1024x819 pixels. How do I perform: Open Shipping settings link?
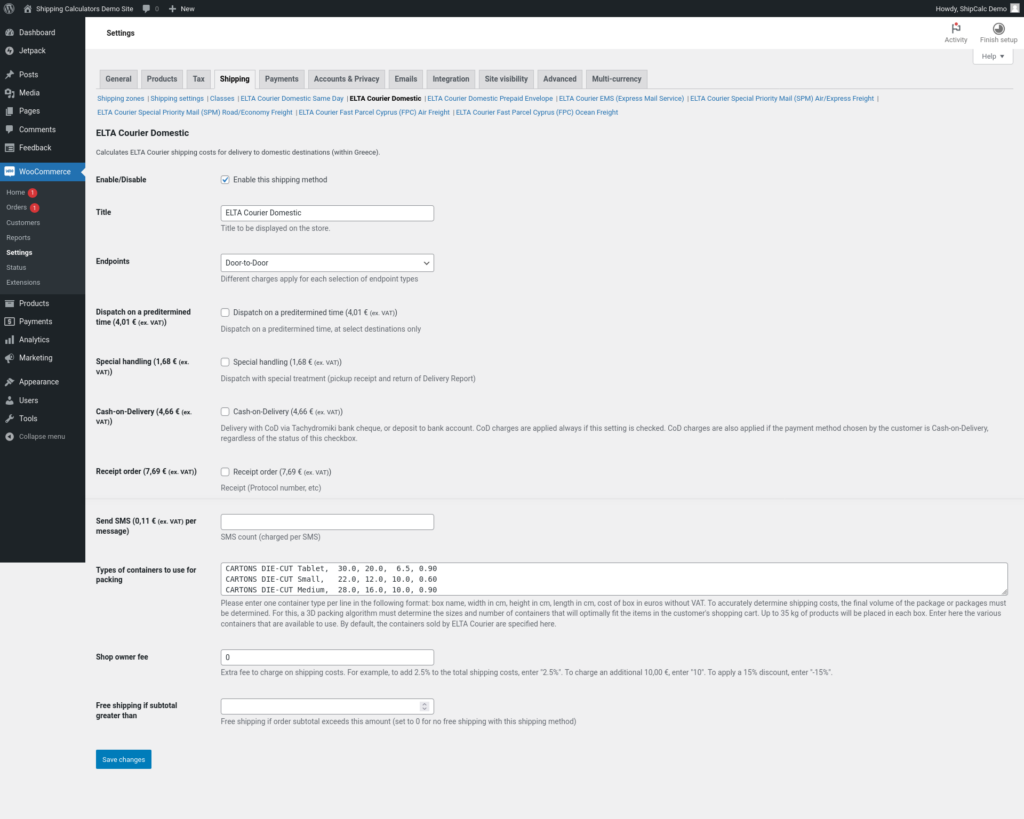pyautogui.click(x=177, y=99)
